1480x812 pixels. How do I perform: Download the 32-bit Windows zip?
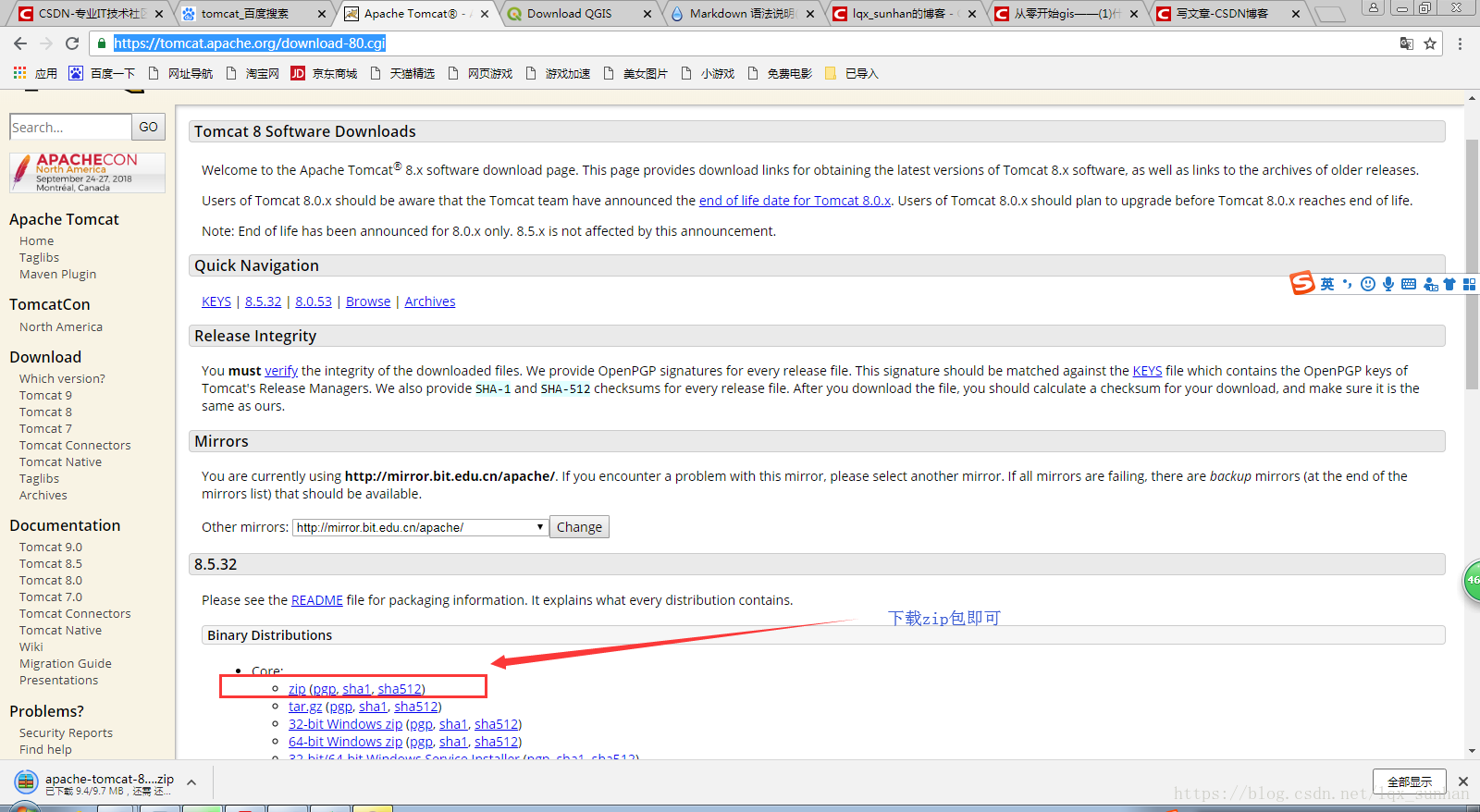(345, 724)
